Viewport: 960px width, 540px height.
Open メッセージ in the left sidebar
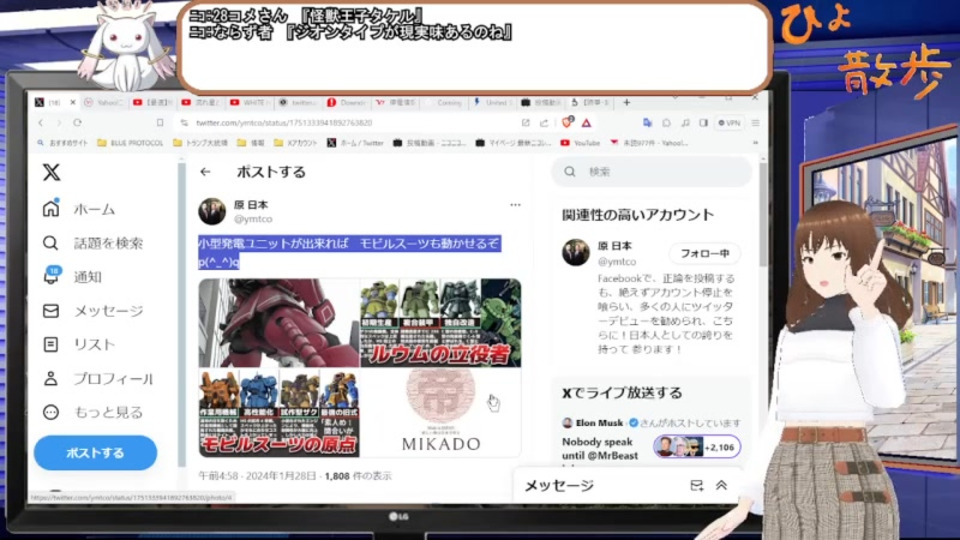click(92, 310)
